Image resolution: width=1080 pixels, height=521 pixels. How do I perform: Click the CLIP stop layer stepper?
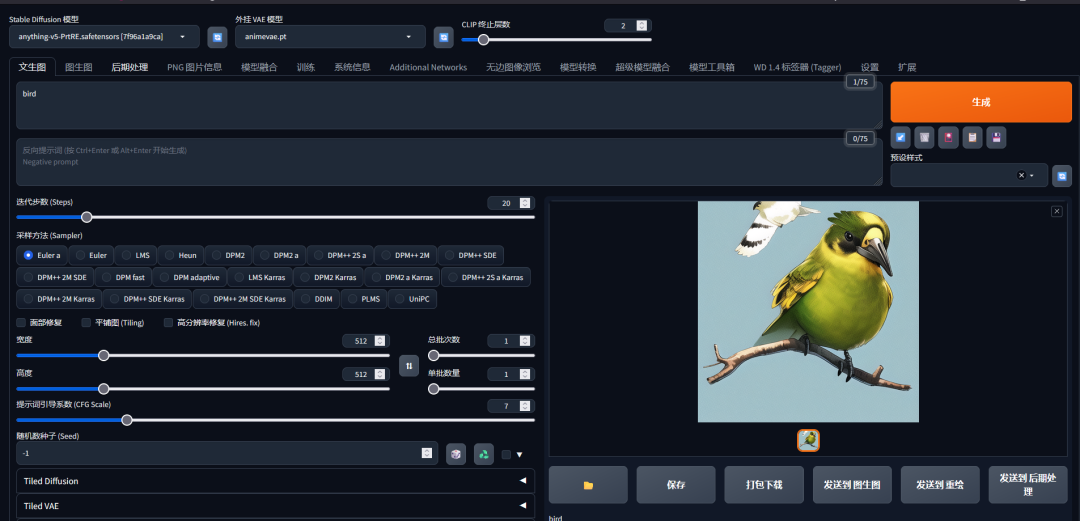tap(642, 25)
